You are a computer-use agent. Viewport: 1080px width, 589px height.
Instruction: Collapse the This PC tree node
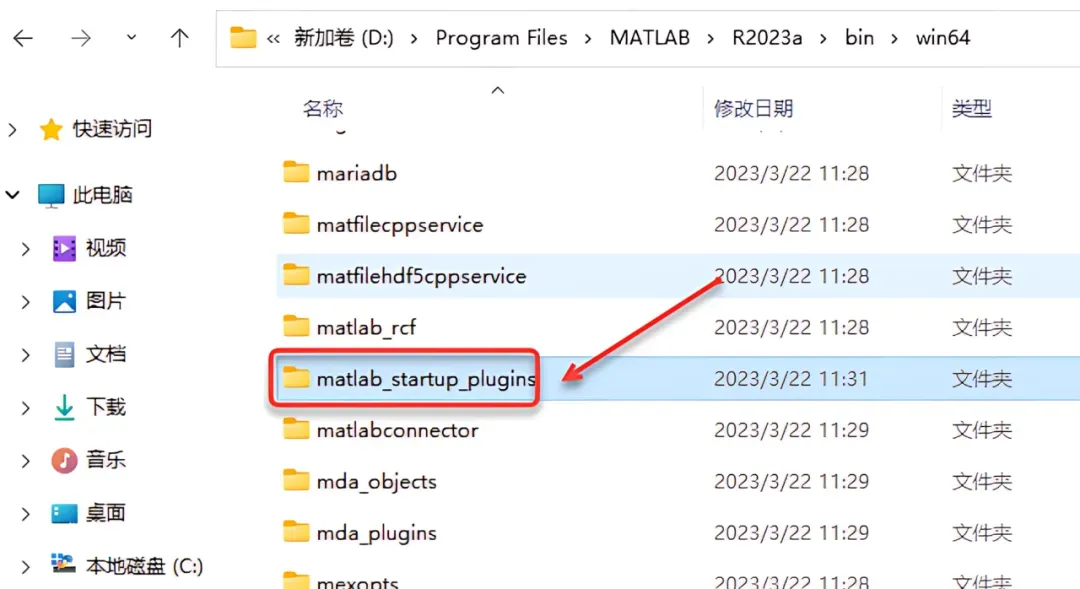tap(12, 195)
